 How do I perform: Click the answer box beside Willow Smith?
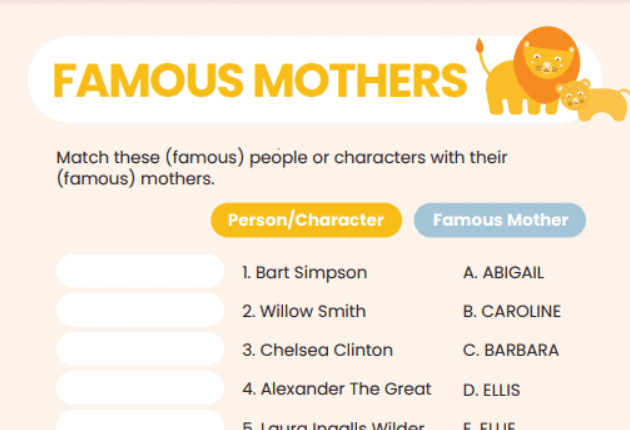coord(140,311)
